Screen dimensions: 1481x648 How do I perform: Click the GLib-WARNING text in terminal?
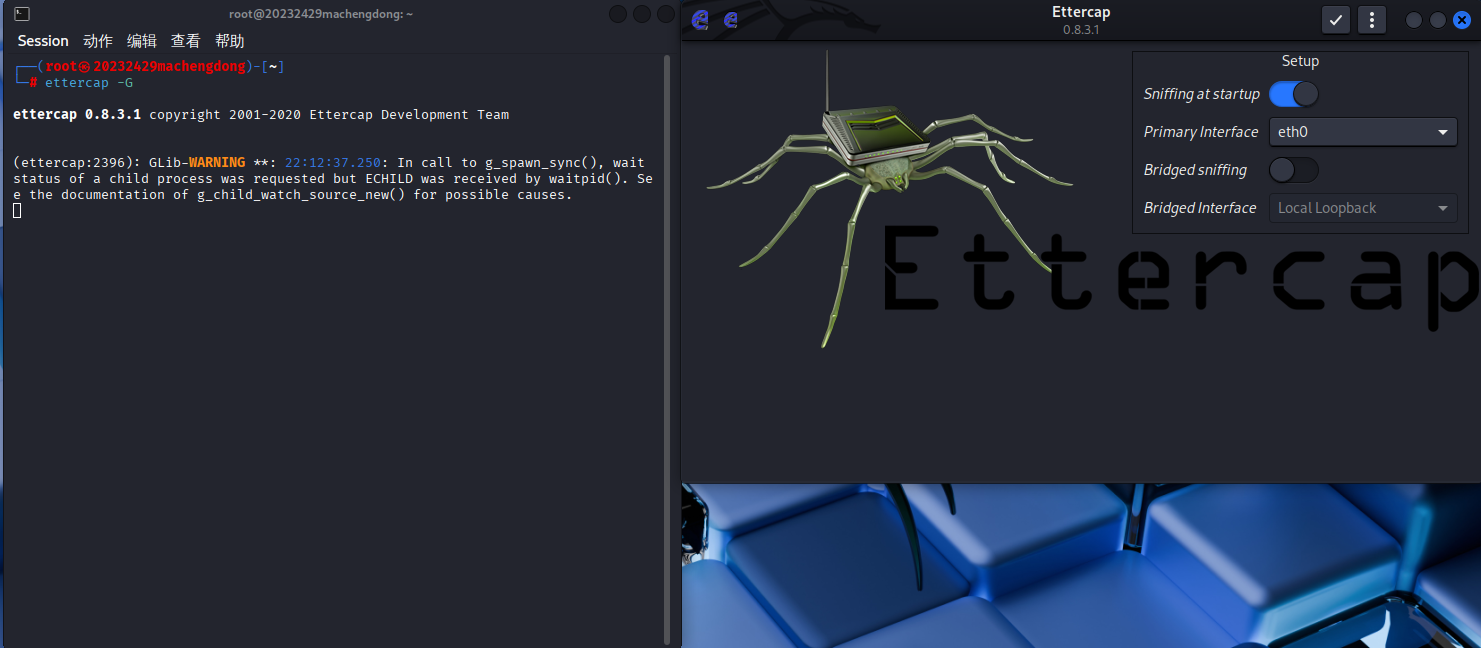pos(196,163)
